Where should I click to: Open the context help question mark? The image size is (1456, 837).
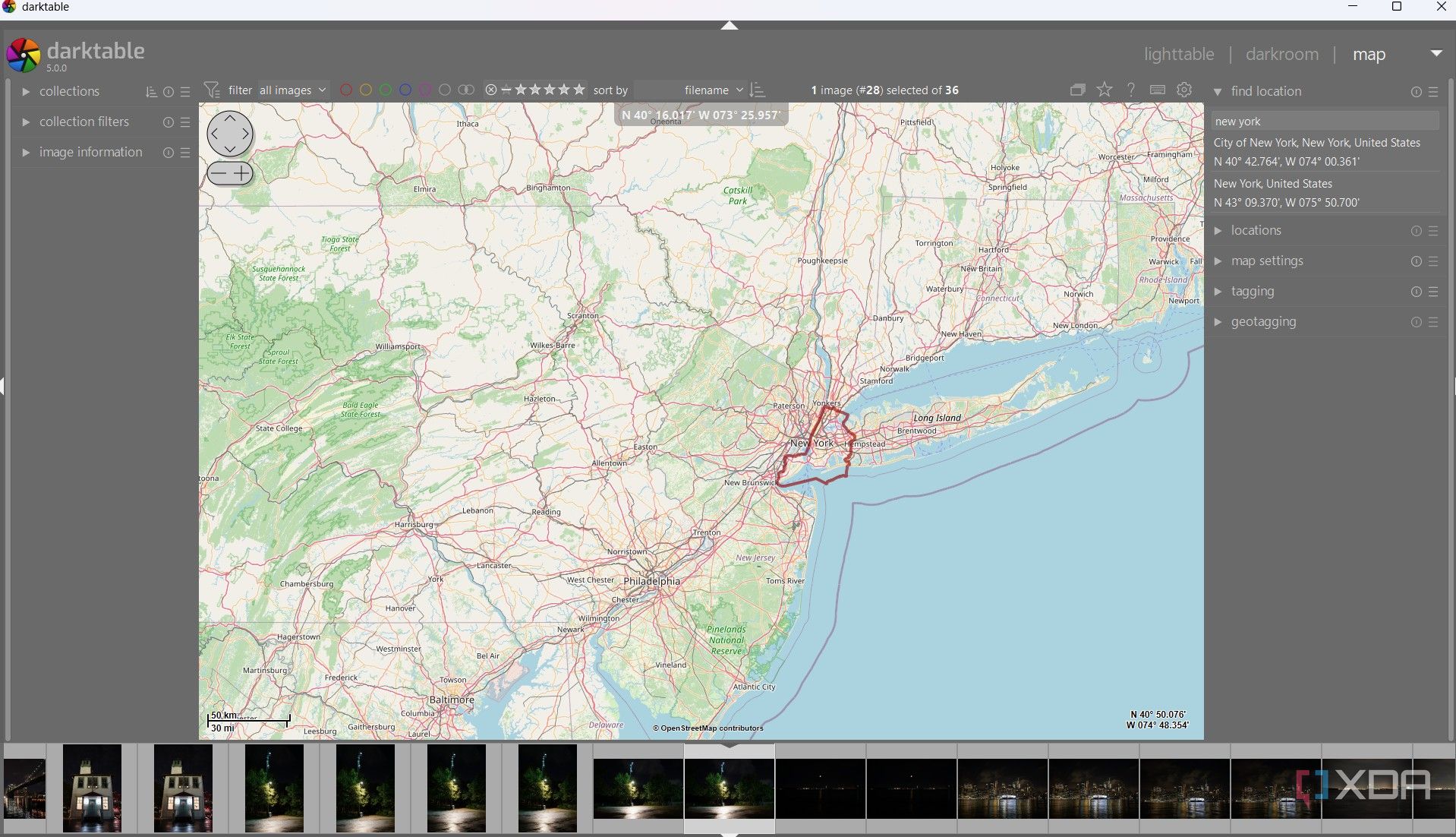coord(1131,90)
